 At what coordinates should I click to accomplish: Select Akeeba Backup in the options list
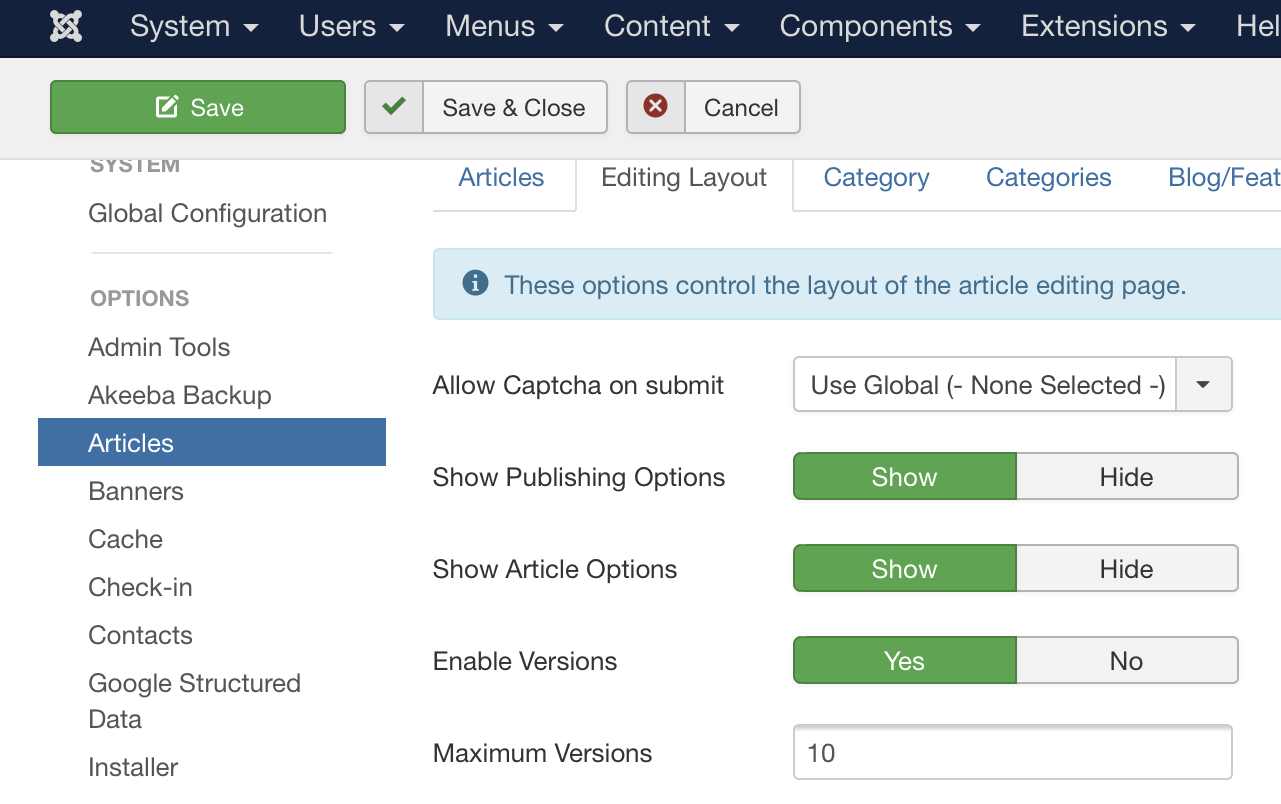pyautogui.click(x=180, y=395)
